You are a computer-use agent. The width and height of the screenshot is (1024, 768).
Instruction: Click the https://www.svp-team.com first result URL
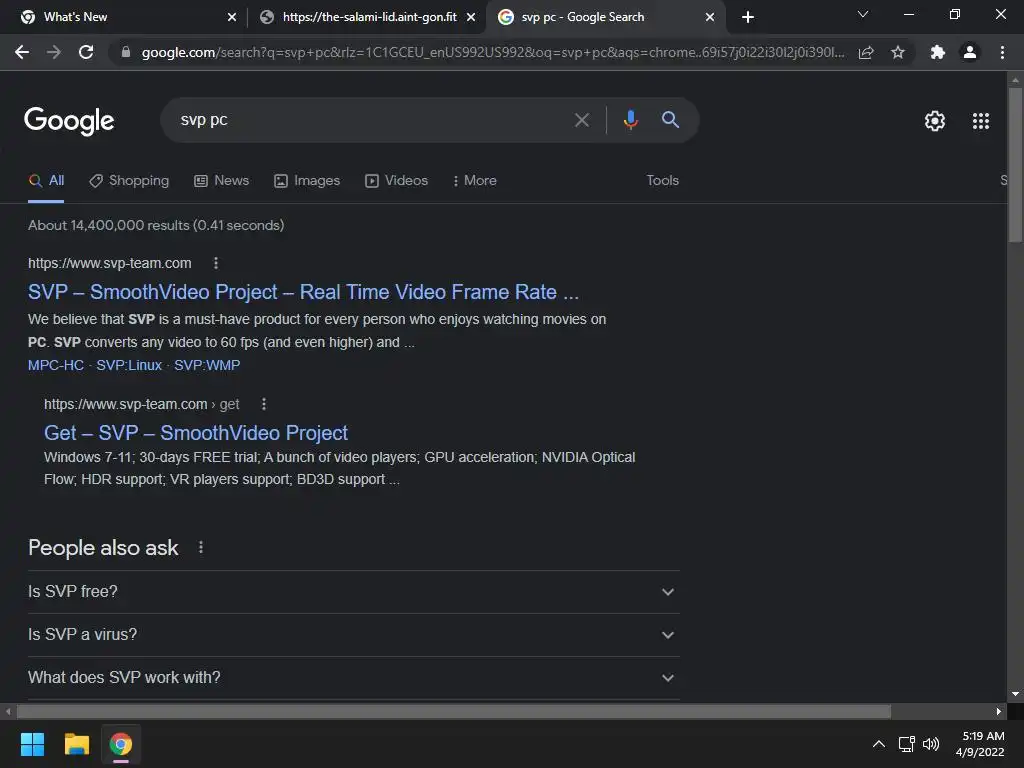110,263
